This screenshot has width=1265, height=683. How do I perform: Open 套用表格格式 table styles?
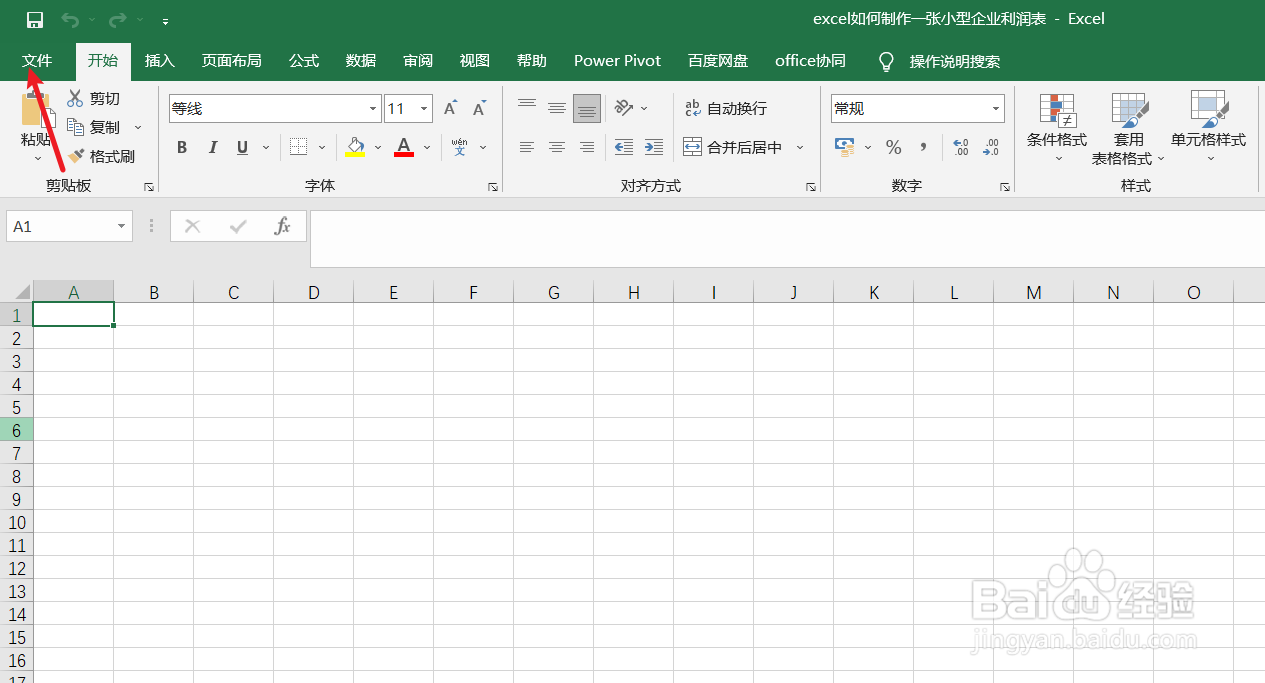point(1129,129)
